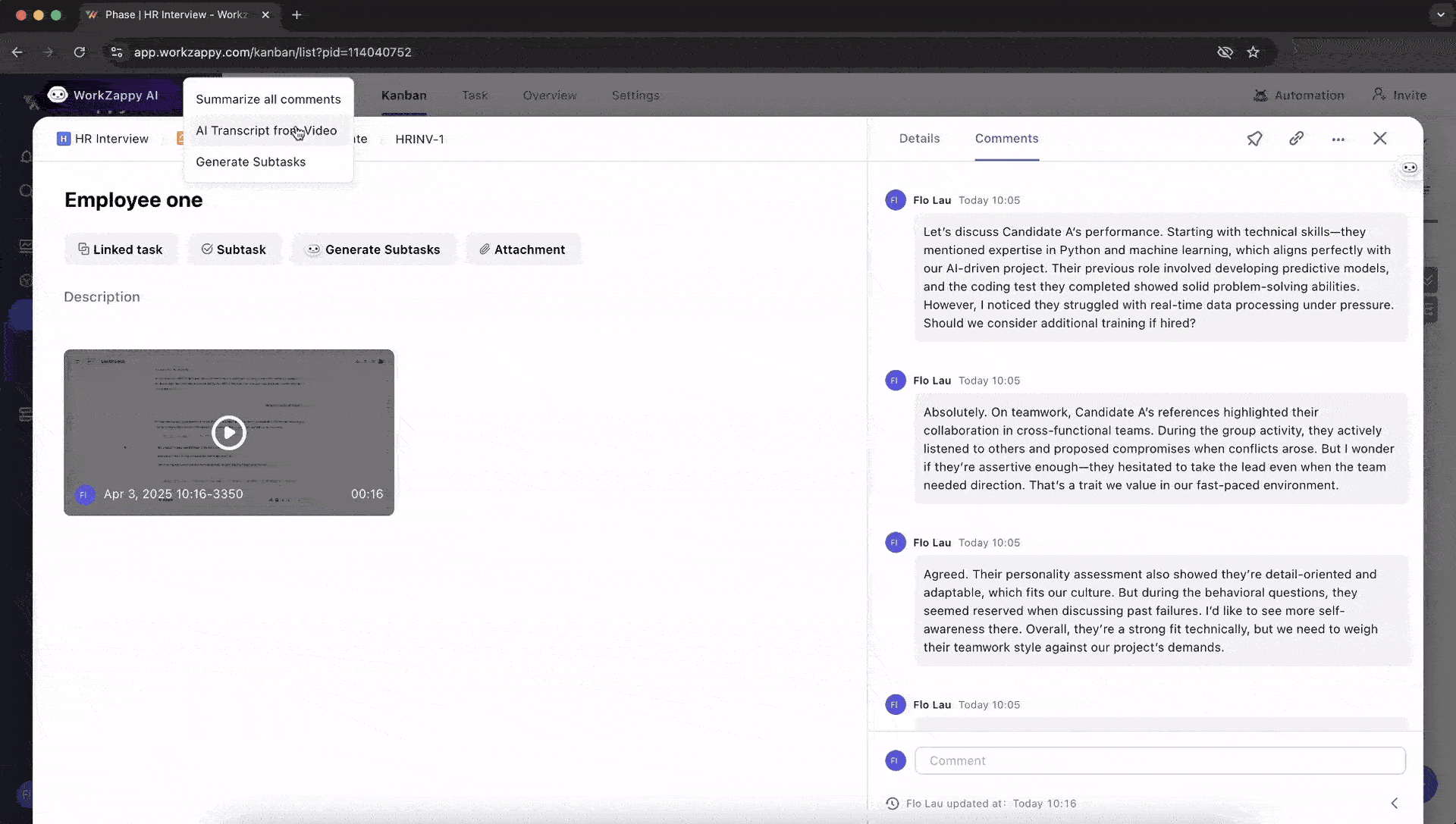Collapse panel with bottom-right chevron arrow

(x=1394, y=804)
